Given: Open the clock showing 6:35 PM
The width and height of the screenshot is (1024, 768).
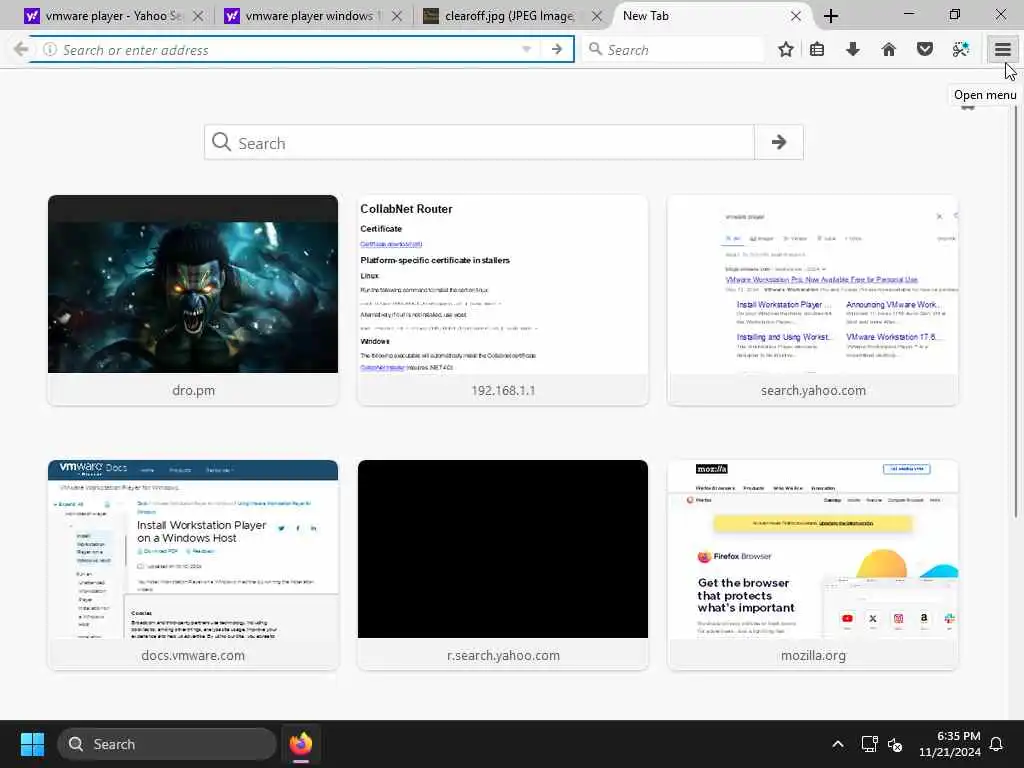Looking at the screenshot, I should (x=950, y=744).
